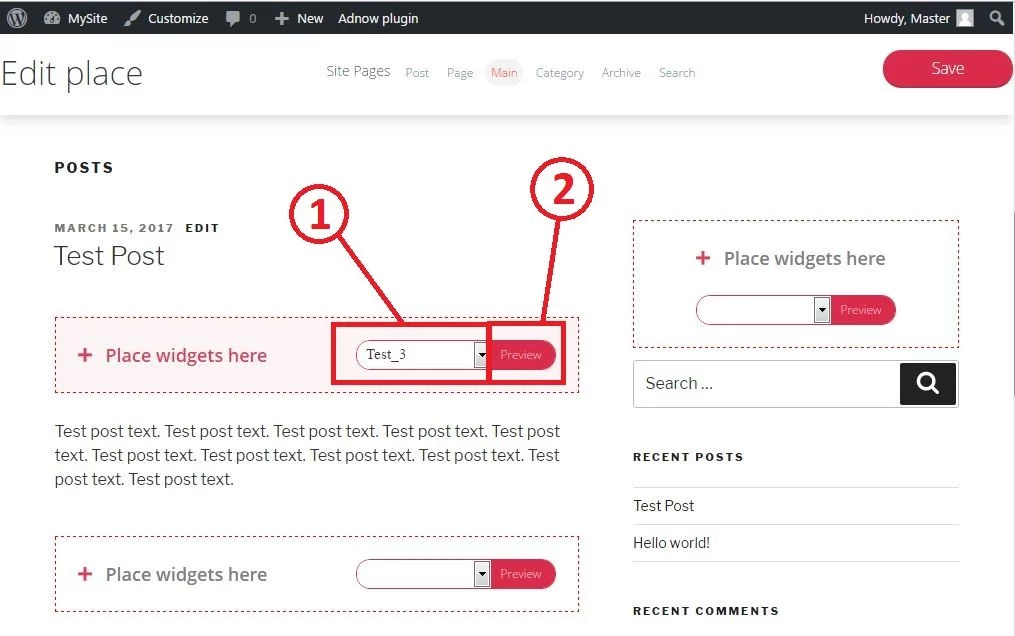Click the plus icon beside the first Place widgets here
This screenshot has width=1015, height=636.
click(83, 355)
